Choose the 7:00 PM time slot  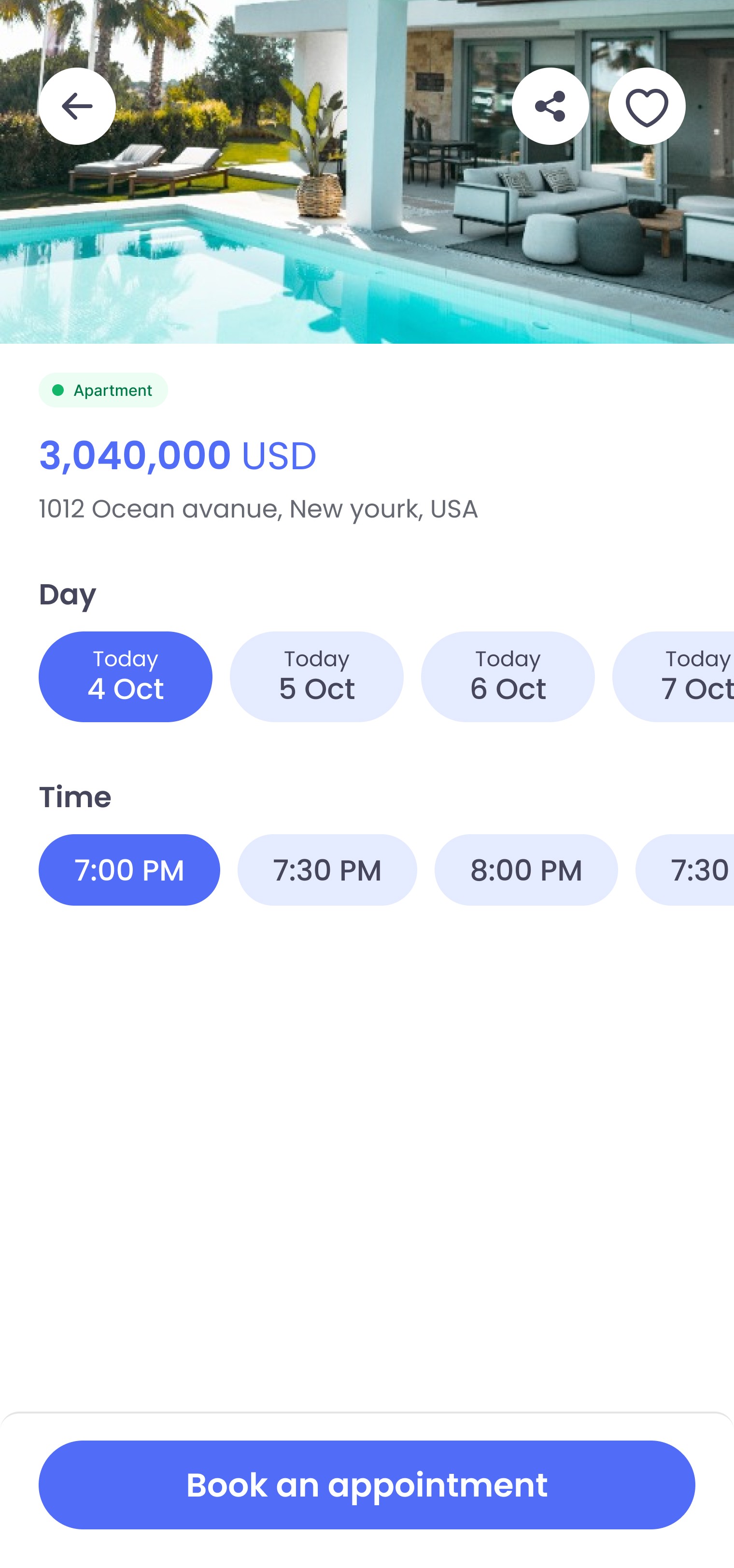point(129,870)
